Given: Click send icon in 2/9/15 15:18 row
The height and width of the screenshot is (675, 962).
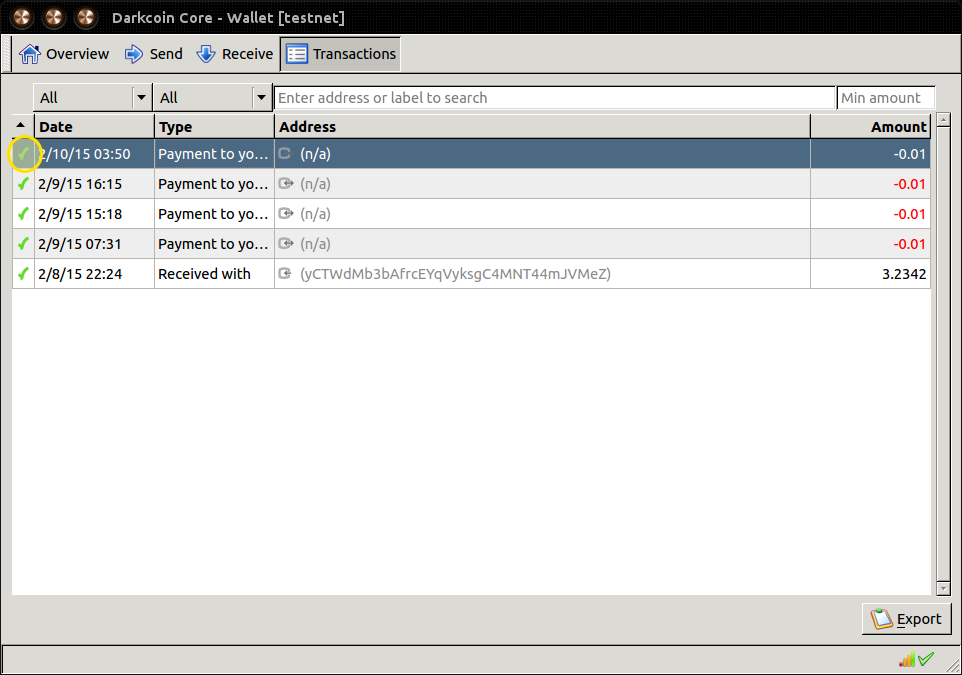Looking at the screenshot, I should pos(285,214).
